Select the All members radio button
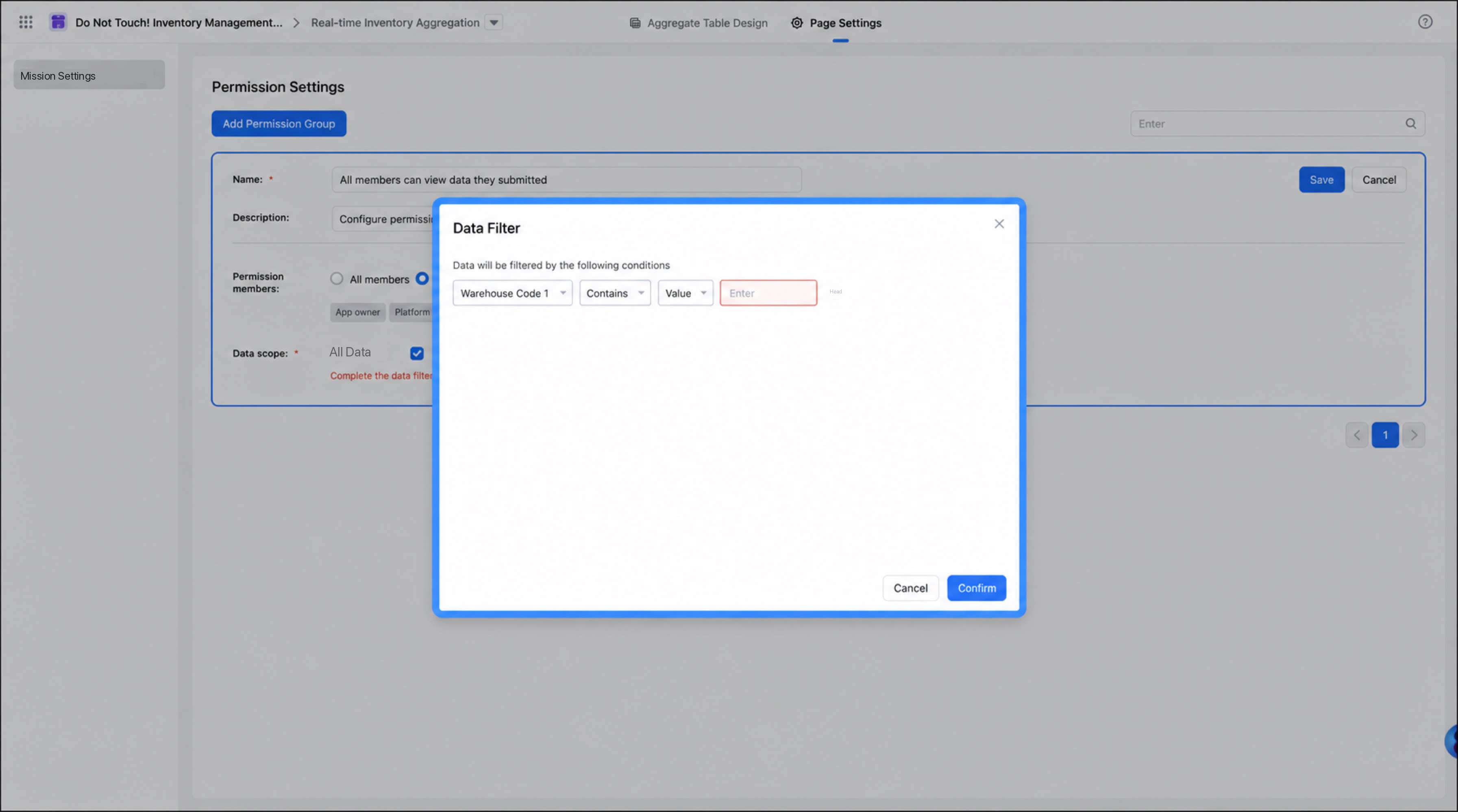 click(336, 278)
